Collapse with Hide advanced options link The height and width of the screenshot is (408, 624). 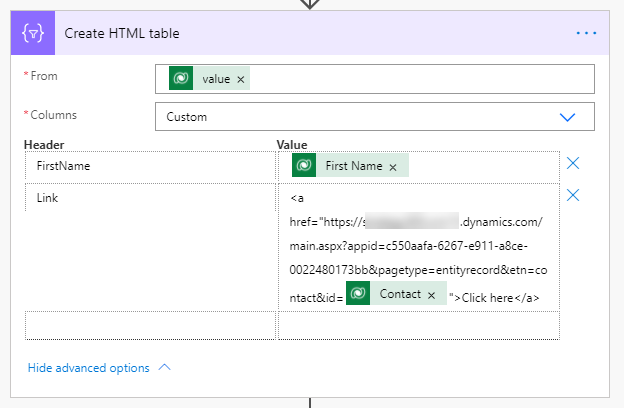coord(88,368)
